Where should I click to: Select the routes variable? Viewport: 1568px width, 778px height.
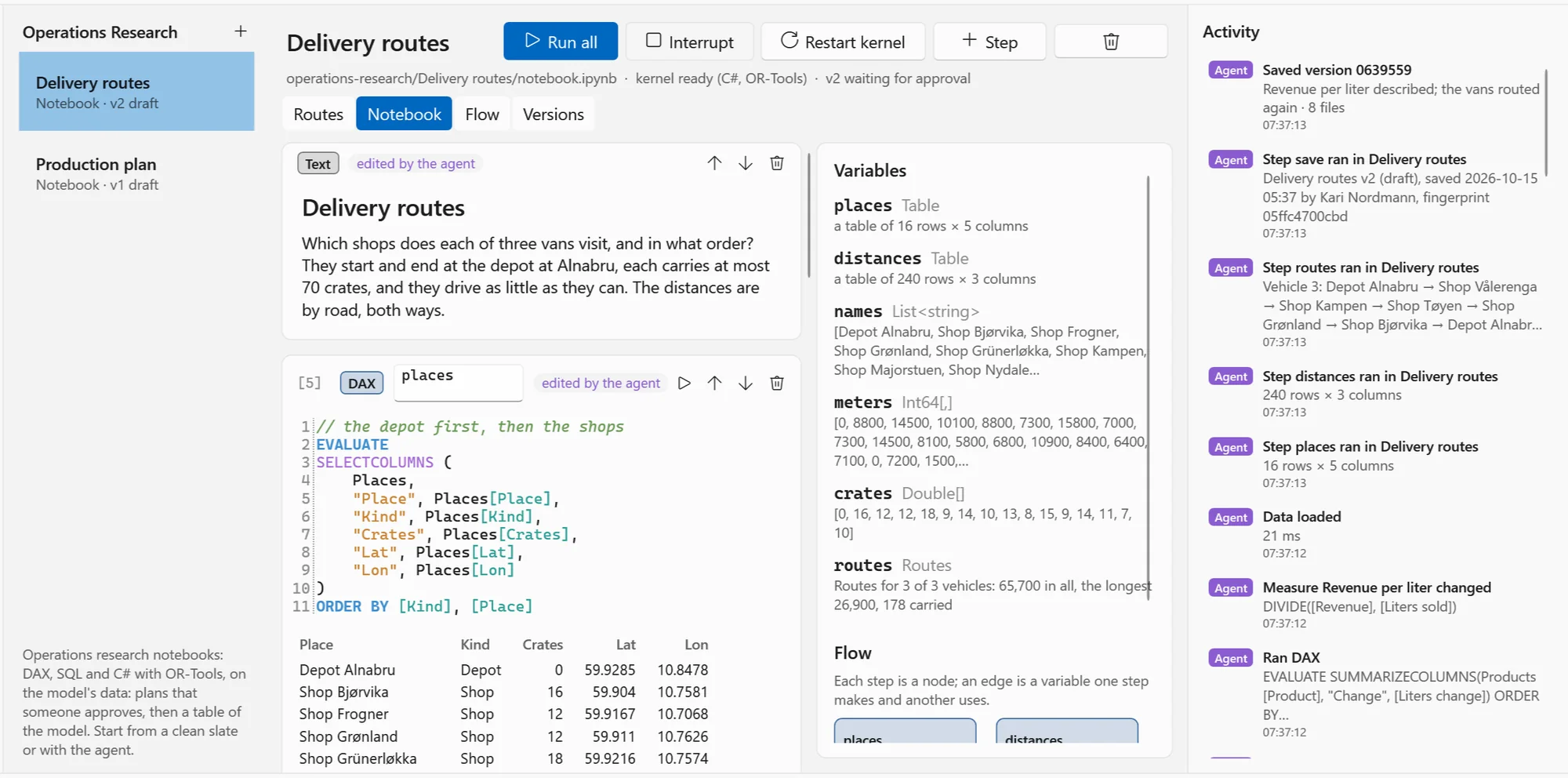pos(991,585)
